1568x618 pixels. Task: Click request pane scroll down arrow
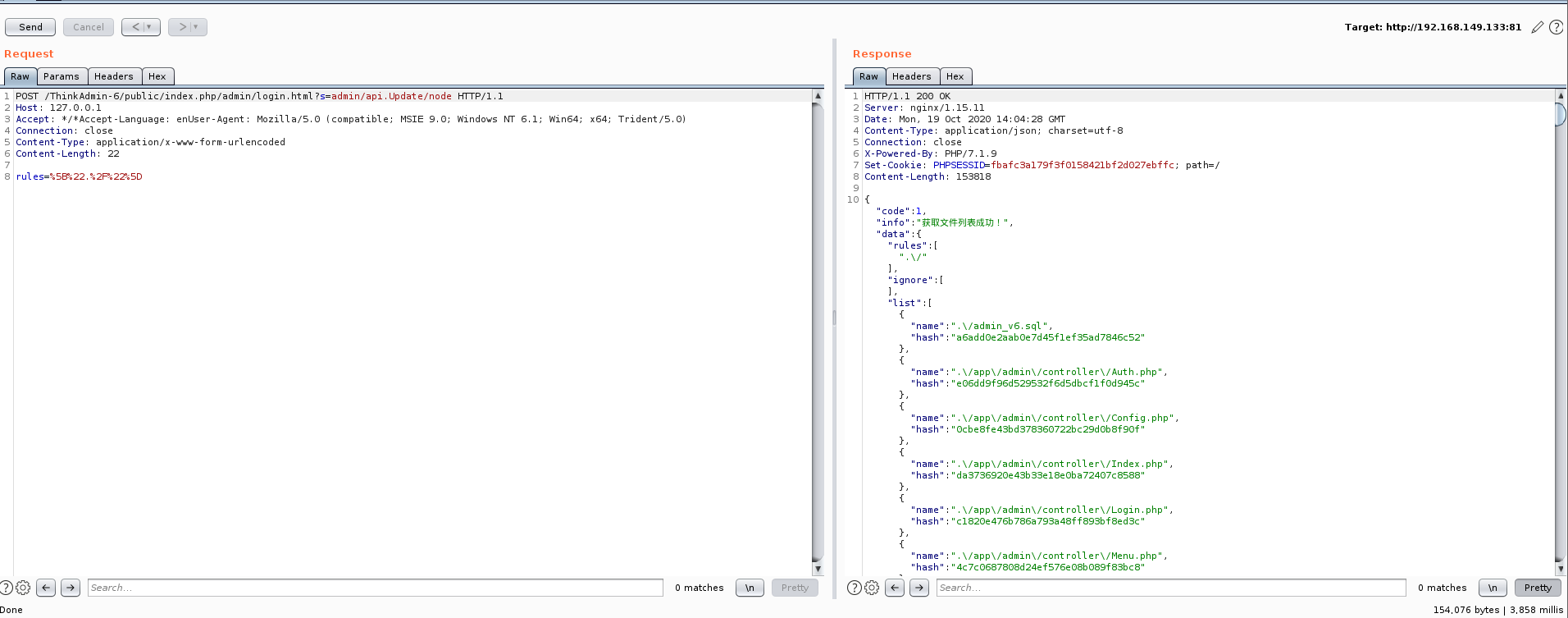point(818,569)
